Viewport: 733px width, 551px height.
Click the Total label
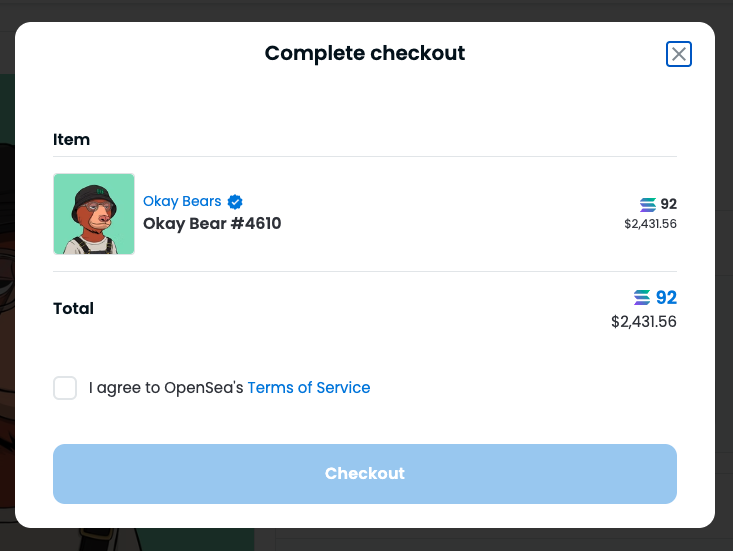pos(74,309)
